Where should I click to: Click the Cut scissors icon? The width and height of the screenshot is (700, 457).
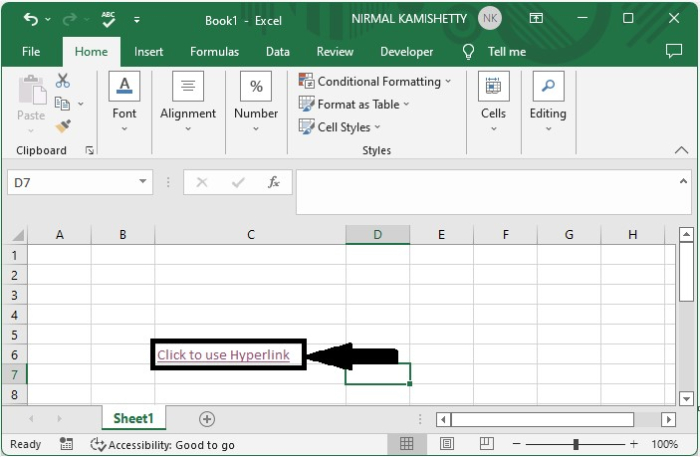point(63,81)
